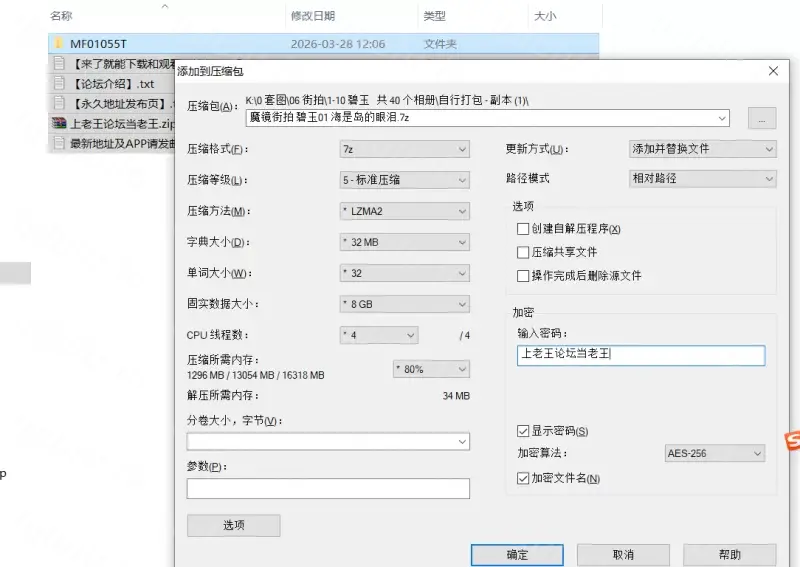Open the 压缩格式 7z dropdown

tap(405, 149)
